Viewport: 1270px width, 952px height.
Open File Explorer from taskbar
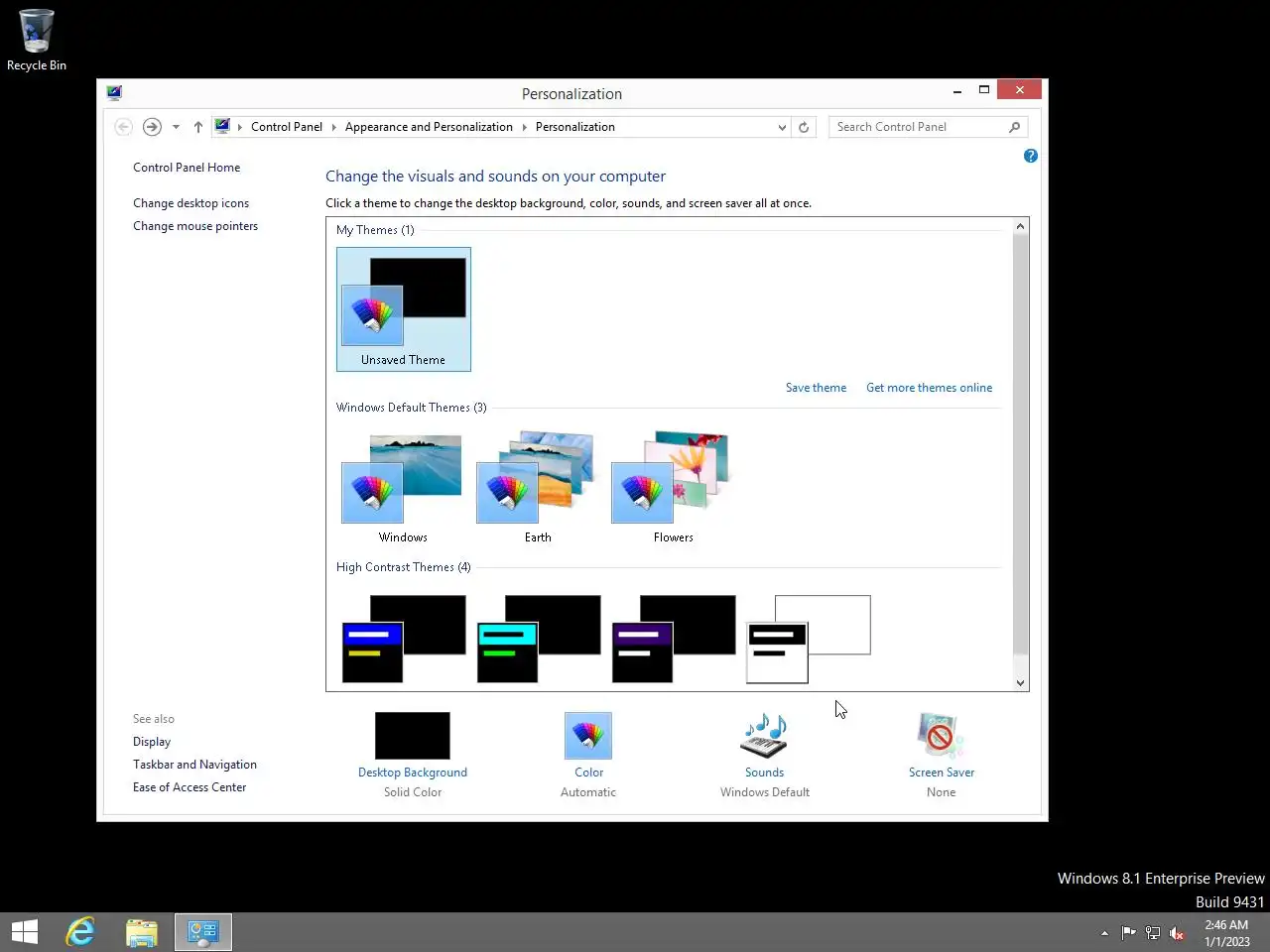point(142,932)
